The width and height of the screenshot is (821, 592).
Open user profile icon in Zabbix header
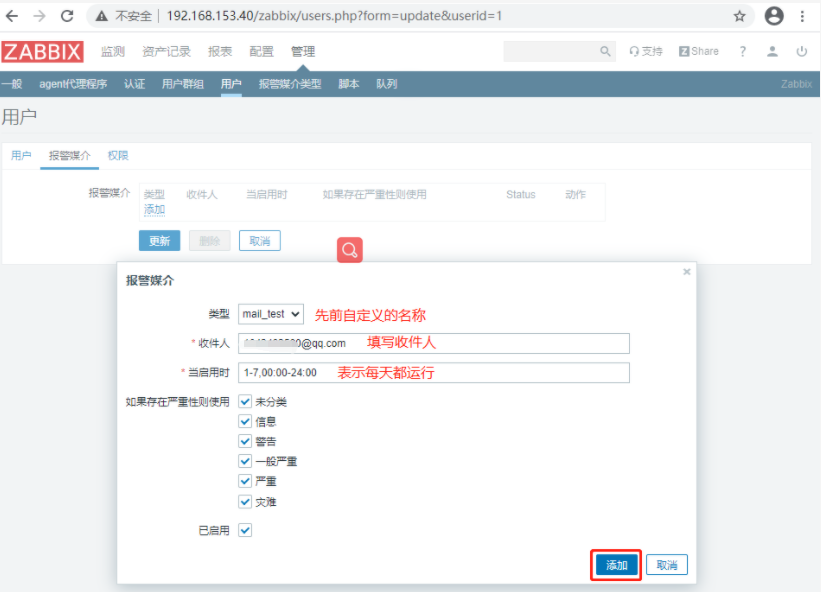point(772,51)
